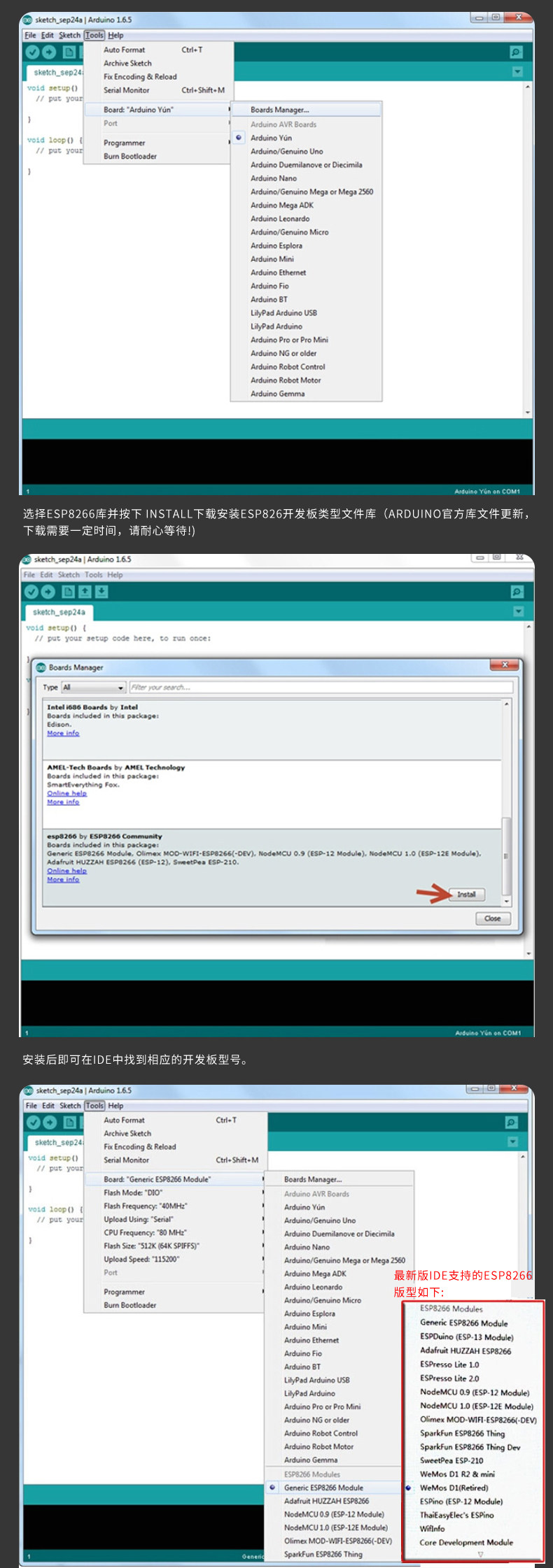Expand Upload Using: "Serial" submenu
Viewport: 553px width, 1568px height.
click(174, 1219)
